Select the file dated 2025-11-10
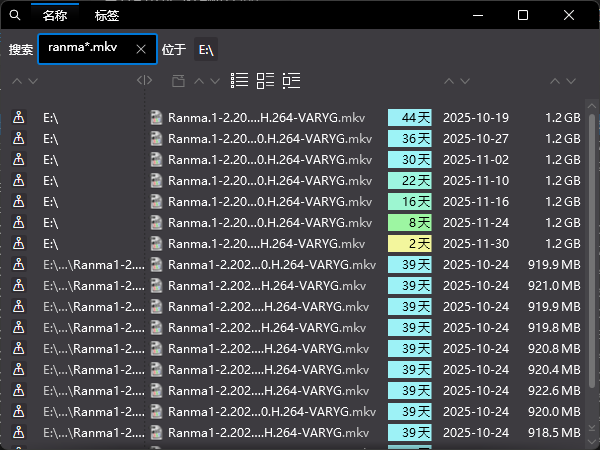Viewport: 600px width, 450px height. pos(475,180)
